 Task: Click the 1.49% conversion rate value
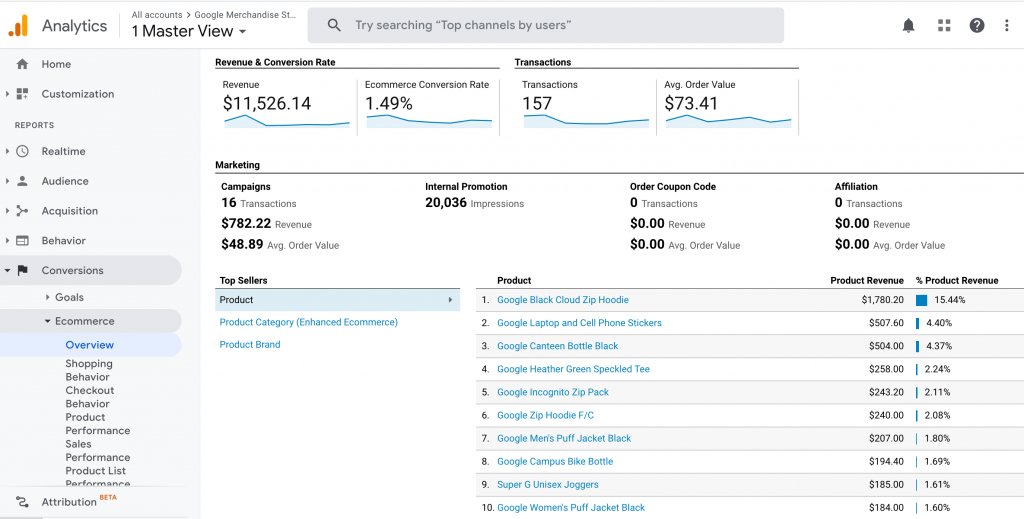click(389, 103)
